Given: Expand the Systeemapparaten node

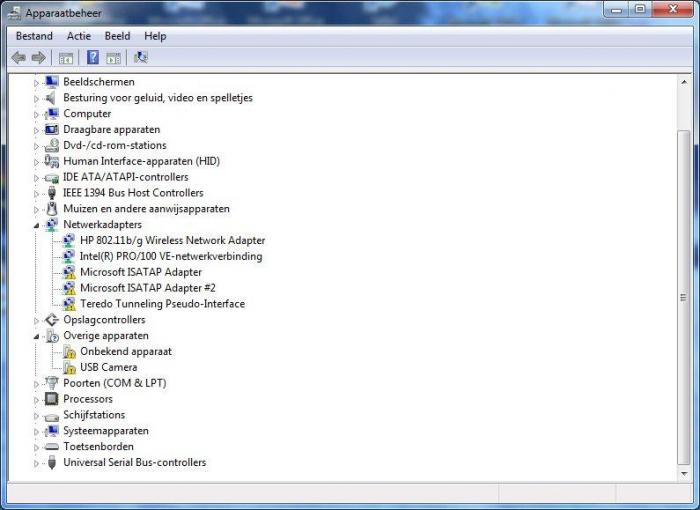Looking at the screenshot, I should pos(37,432).
